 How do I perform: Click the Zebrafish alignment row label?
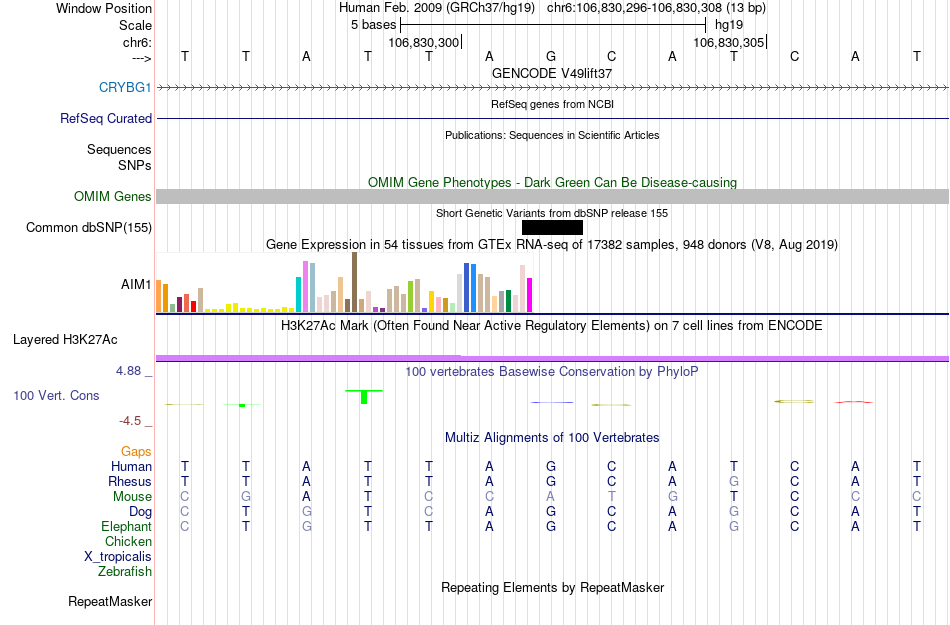click(125, 571)
